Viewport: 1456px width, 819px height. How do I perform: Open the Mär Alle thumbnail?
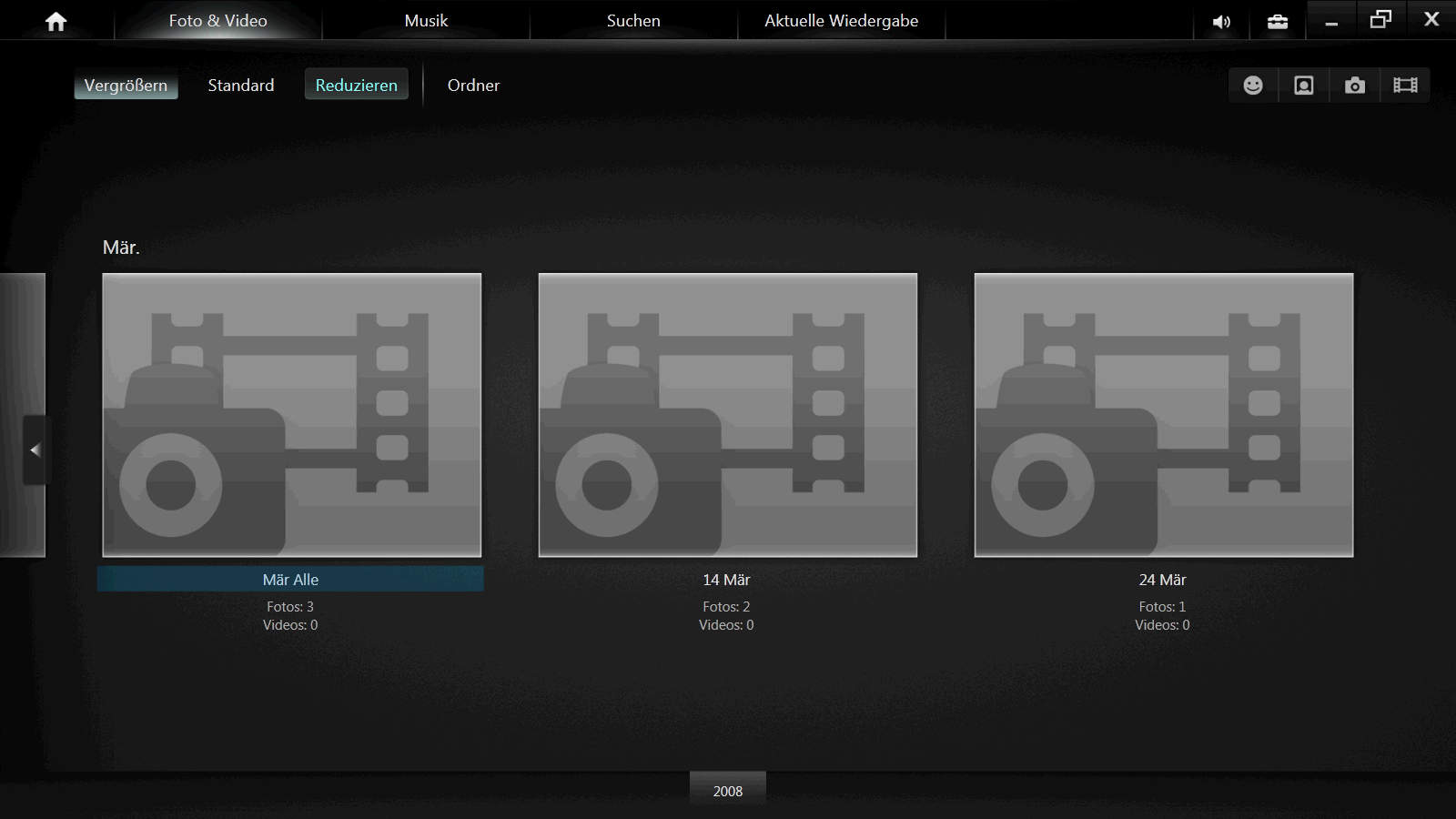[291, 415]
